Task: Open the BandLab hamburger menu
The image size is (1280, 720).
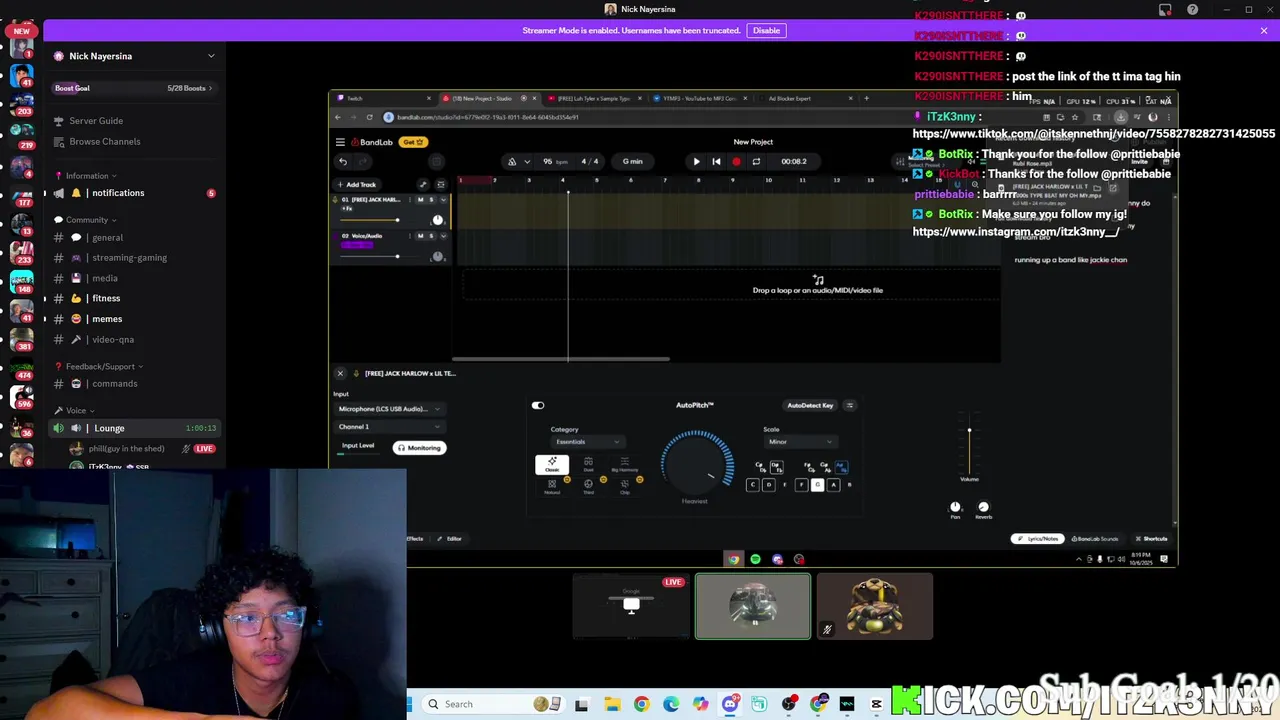Action: (x=340, y=142)
